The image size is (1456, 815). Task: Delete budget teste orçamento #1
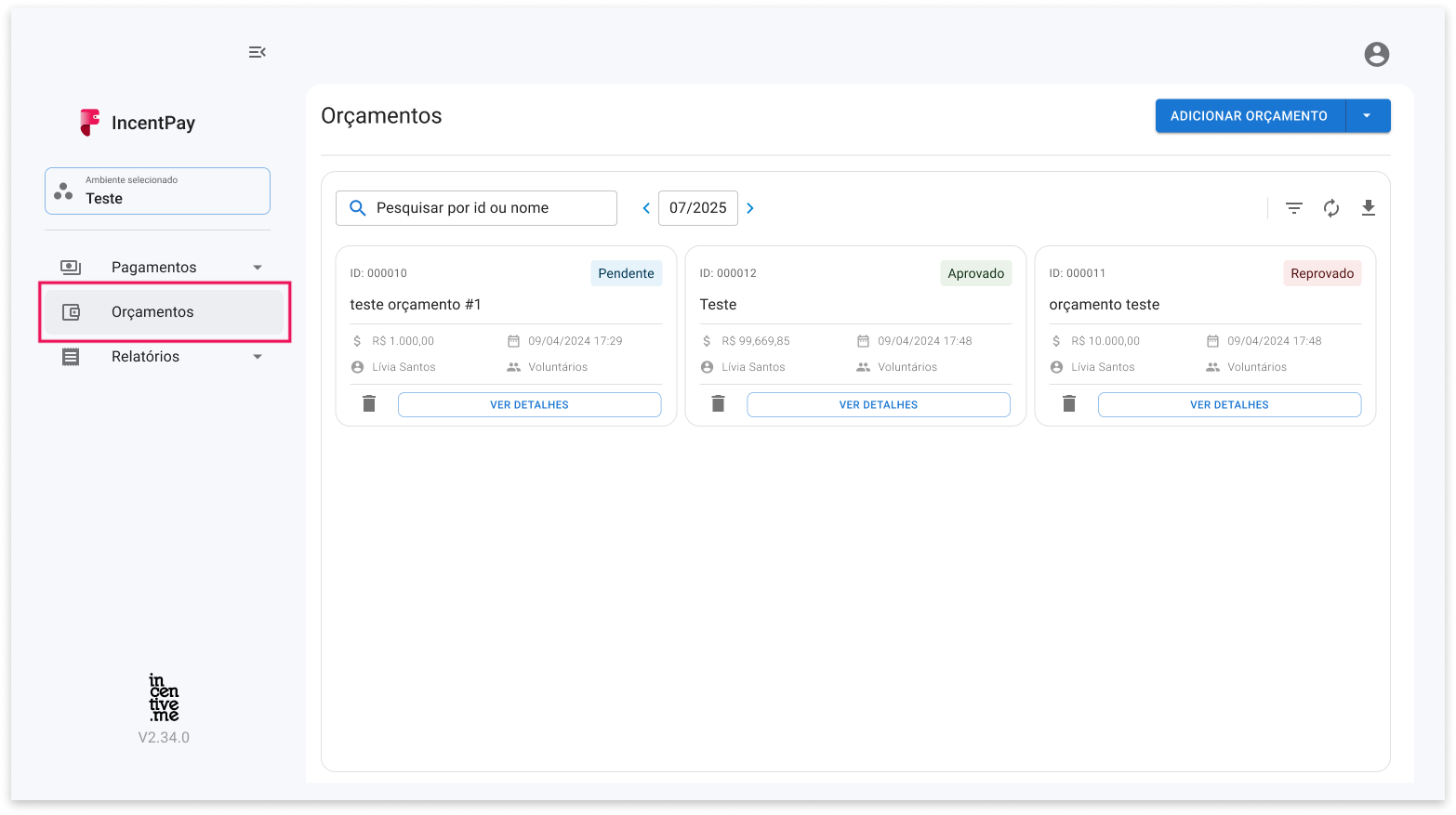369,403
